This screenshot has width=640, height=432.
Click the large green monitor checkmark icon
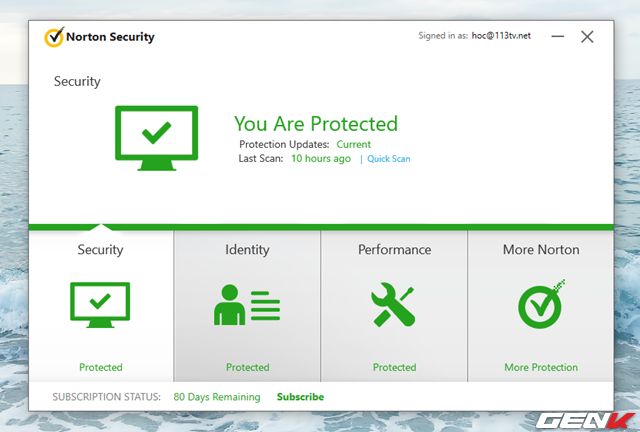coord(157,138)
